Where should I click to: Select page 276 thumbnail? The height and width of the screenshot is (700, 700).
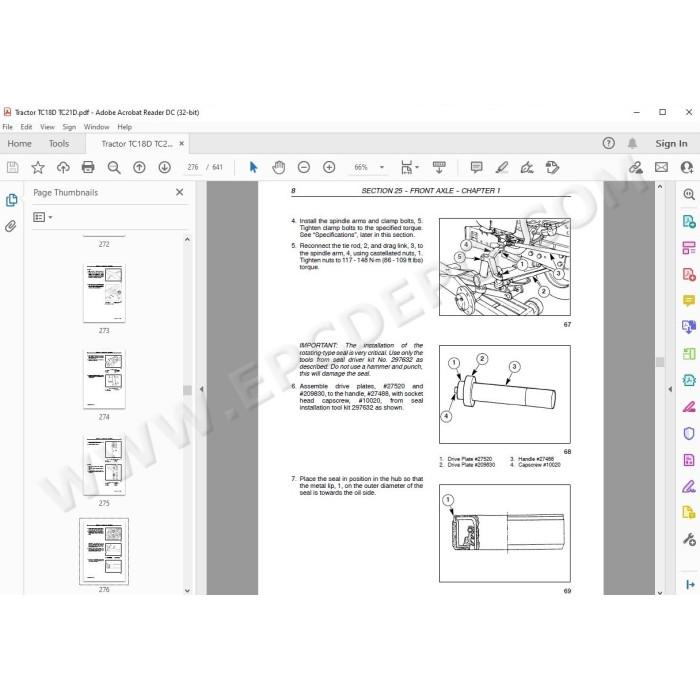pos(104,551)
